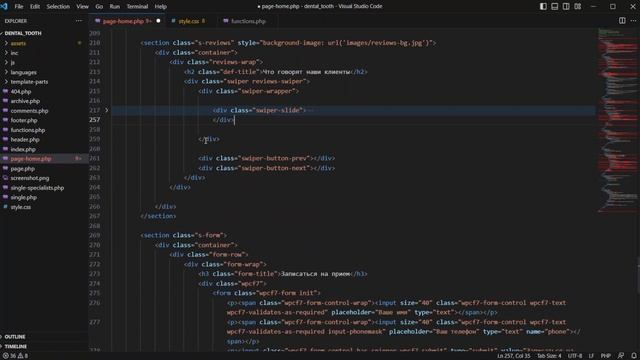The width and height of the screenshot is (640, 360).
Task: Open Explorer views and more actions
Action: pos(79,21)
